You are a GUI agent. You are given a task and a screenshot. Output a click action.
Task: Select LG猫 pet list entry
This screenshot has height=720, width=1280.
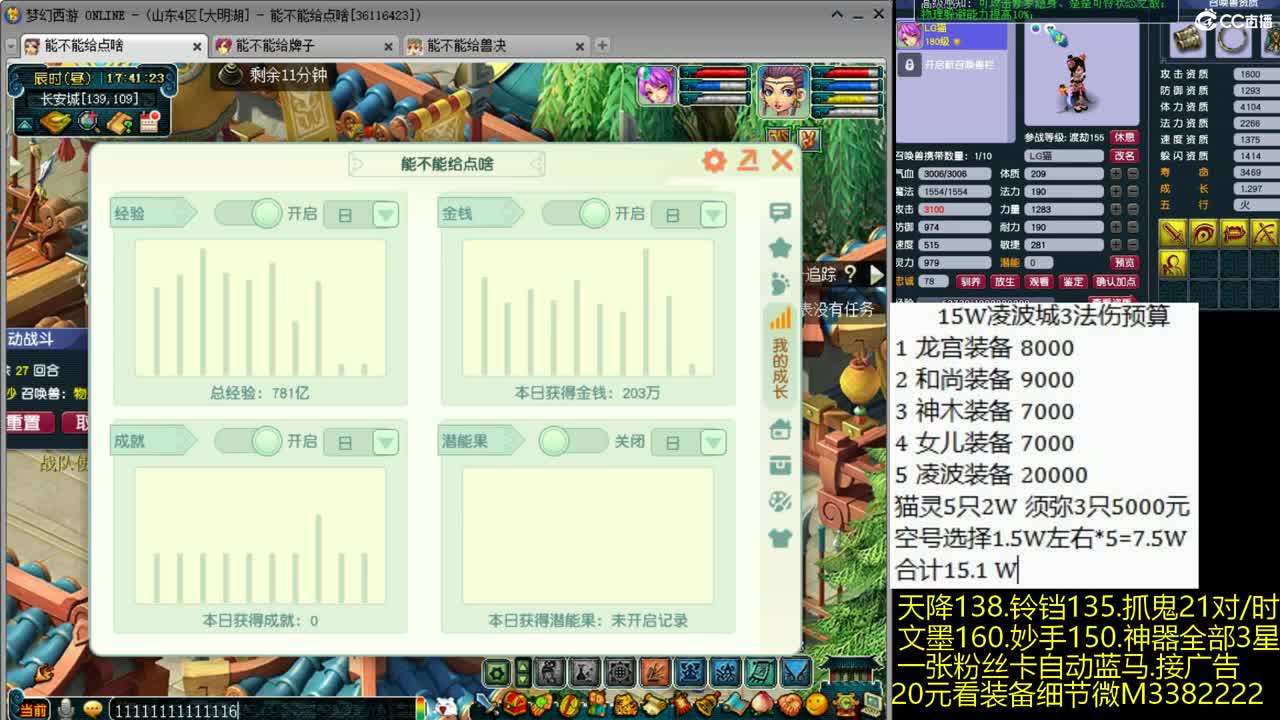click(x=951, y=35)
